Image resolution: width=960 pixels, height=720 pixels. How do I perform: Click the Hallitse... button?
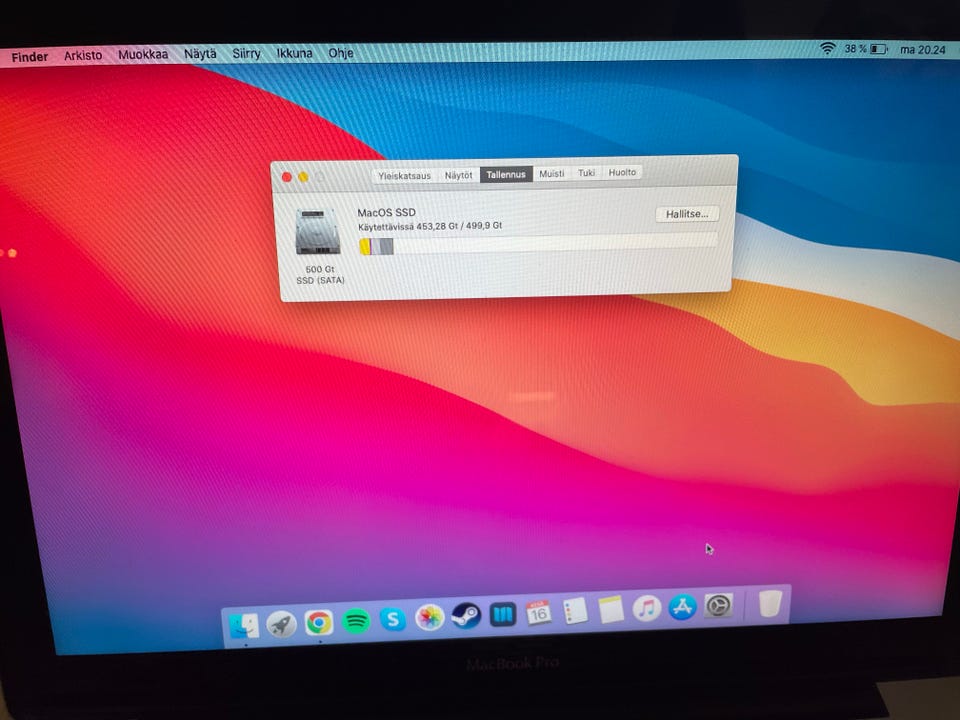[x=687, y=214]
